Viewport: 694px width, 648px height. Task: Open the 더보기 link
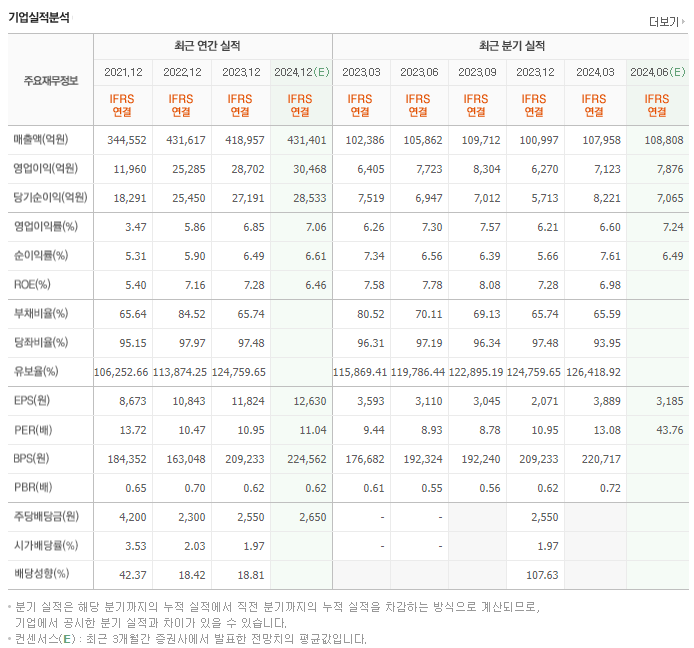(667, 21)
